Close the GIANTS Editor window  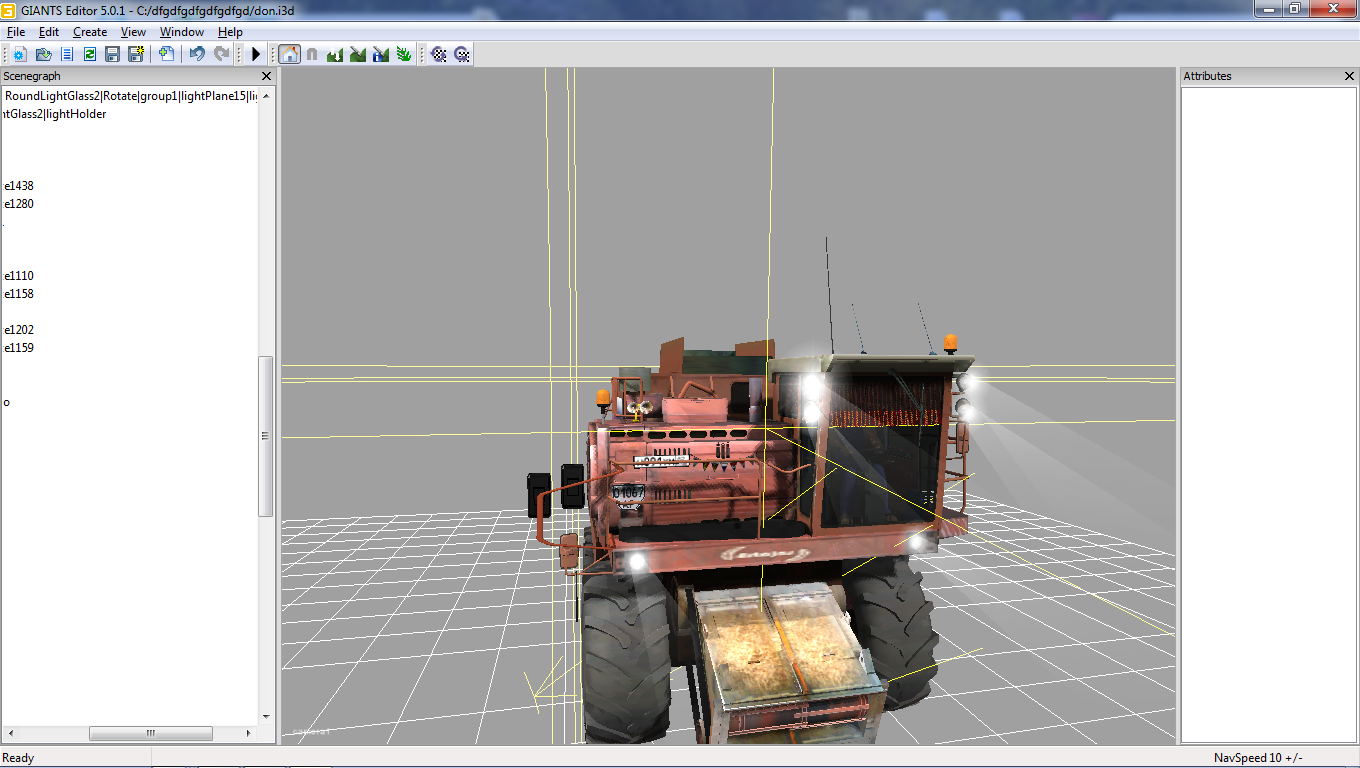click(x=1332, y=8)
